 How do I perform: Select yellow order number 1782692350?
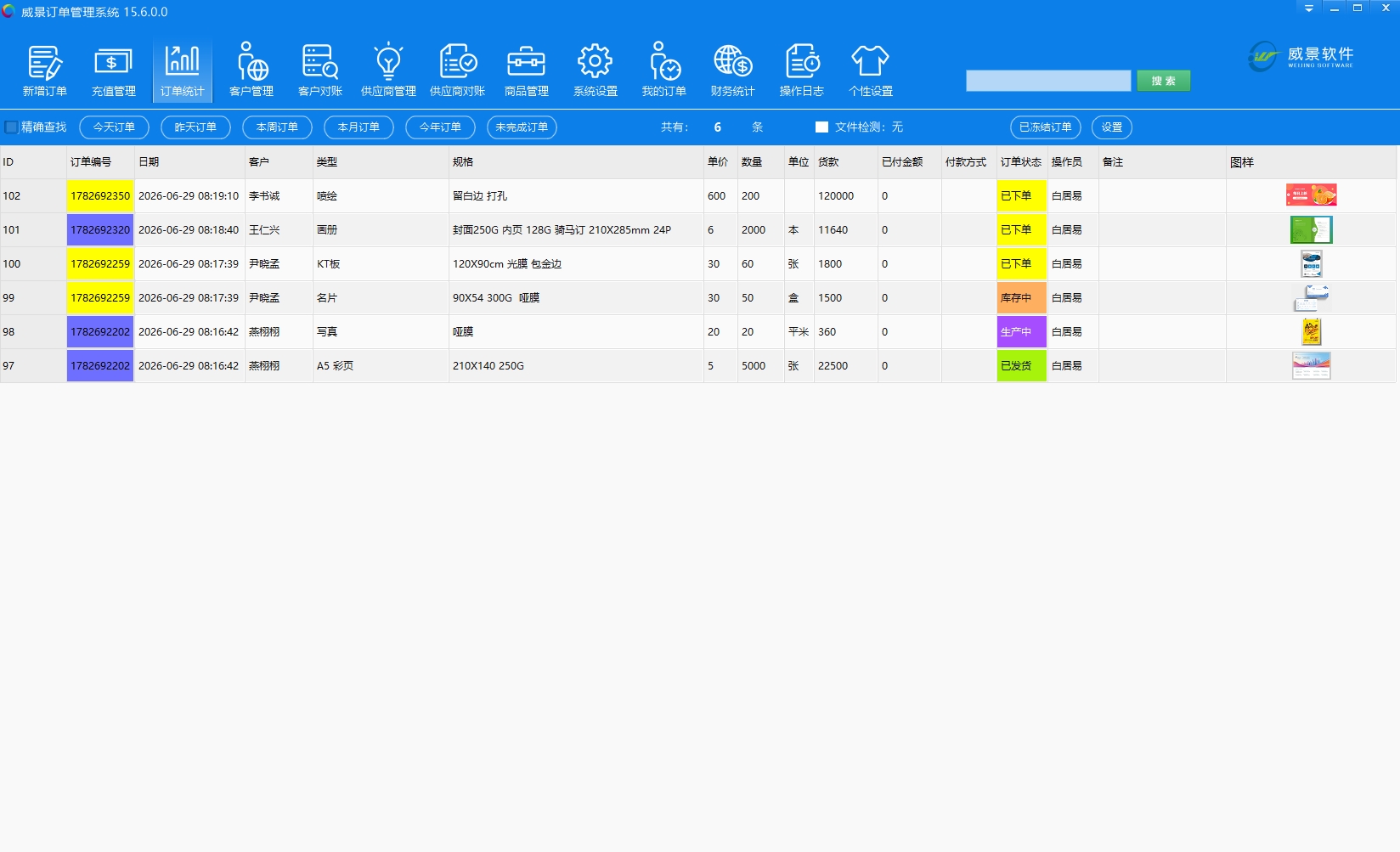[100, 196]
